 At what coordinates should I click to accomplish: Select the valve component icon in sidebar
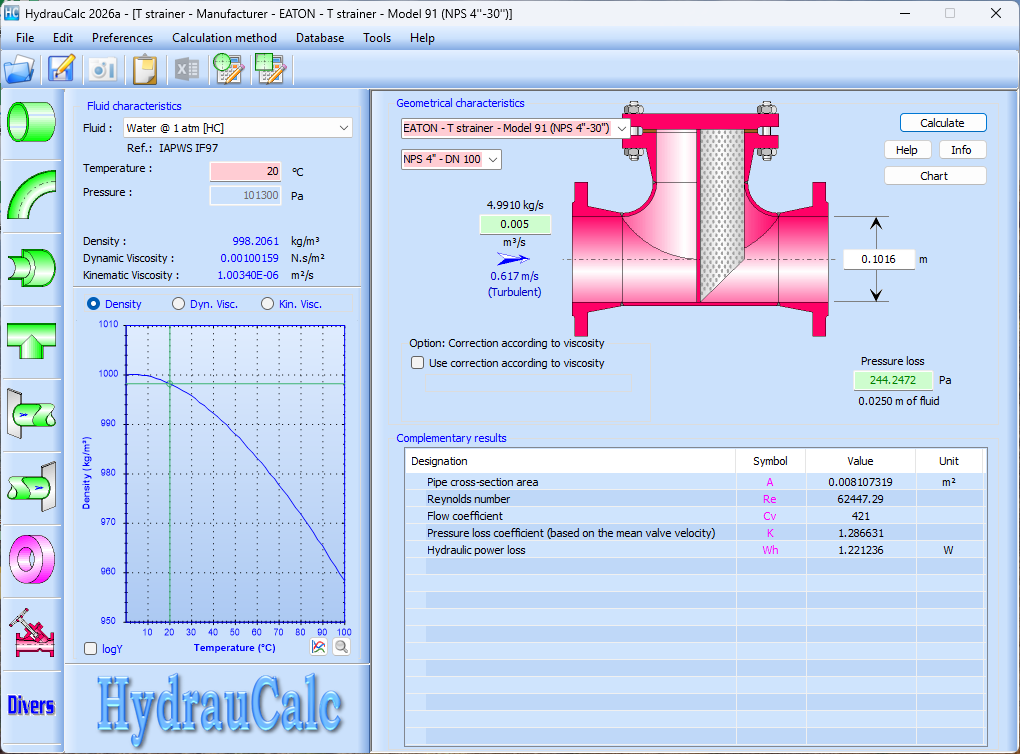[32, 632]
